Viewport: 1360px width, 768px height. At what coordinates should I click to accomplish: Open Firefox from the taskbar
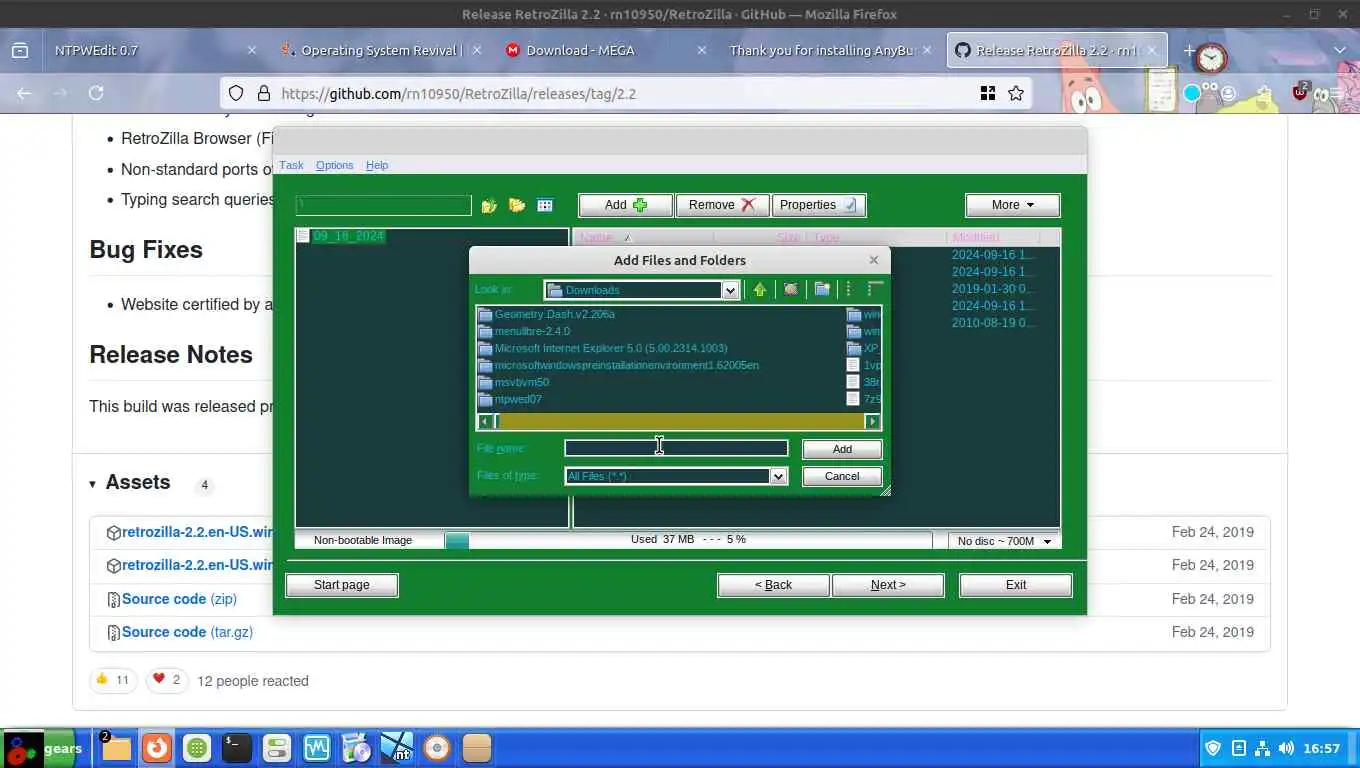(157, 748)
